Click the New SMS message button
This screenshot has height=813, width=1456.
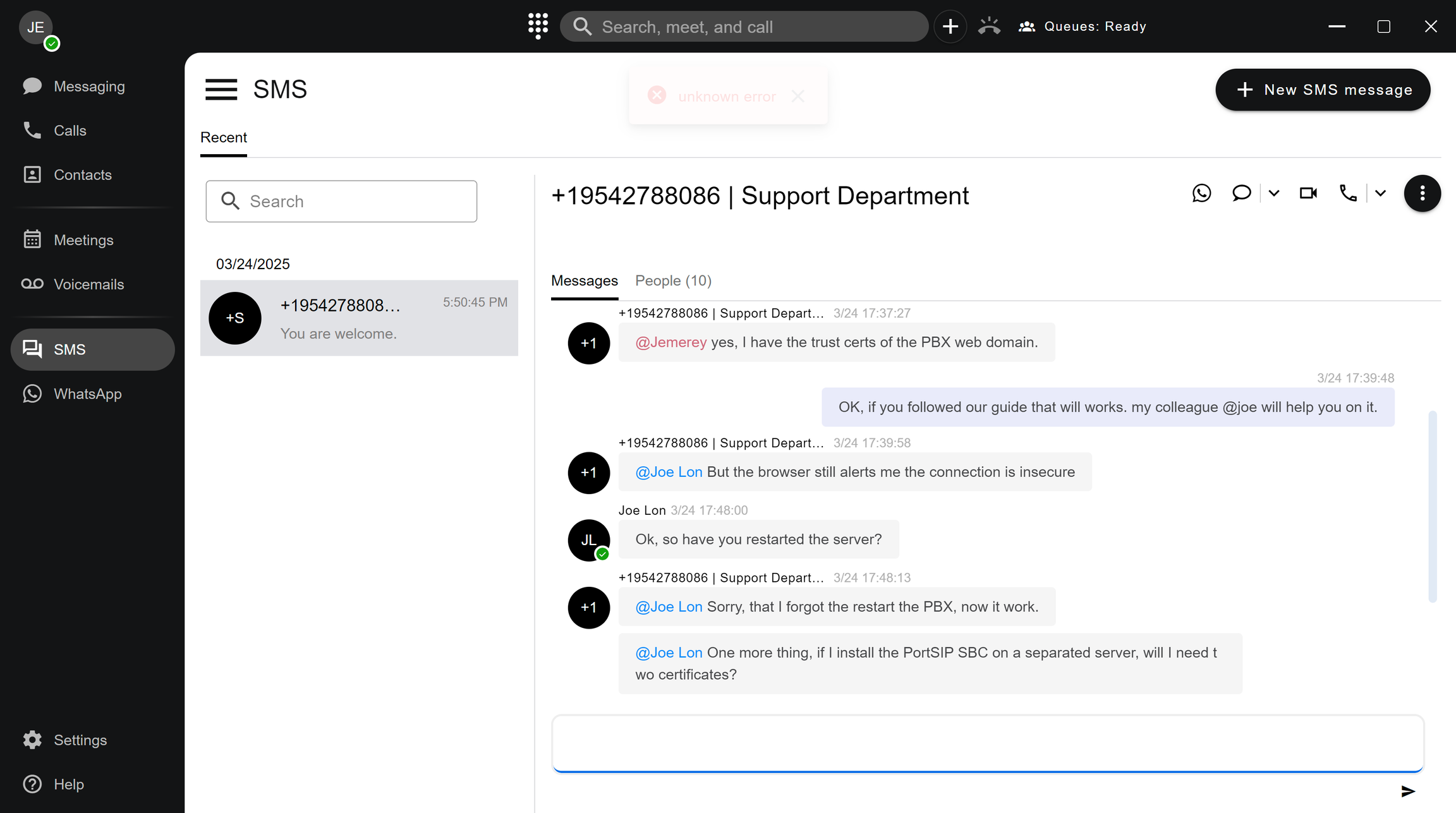point(1322,90)
